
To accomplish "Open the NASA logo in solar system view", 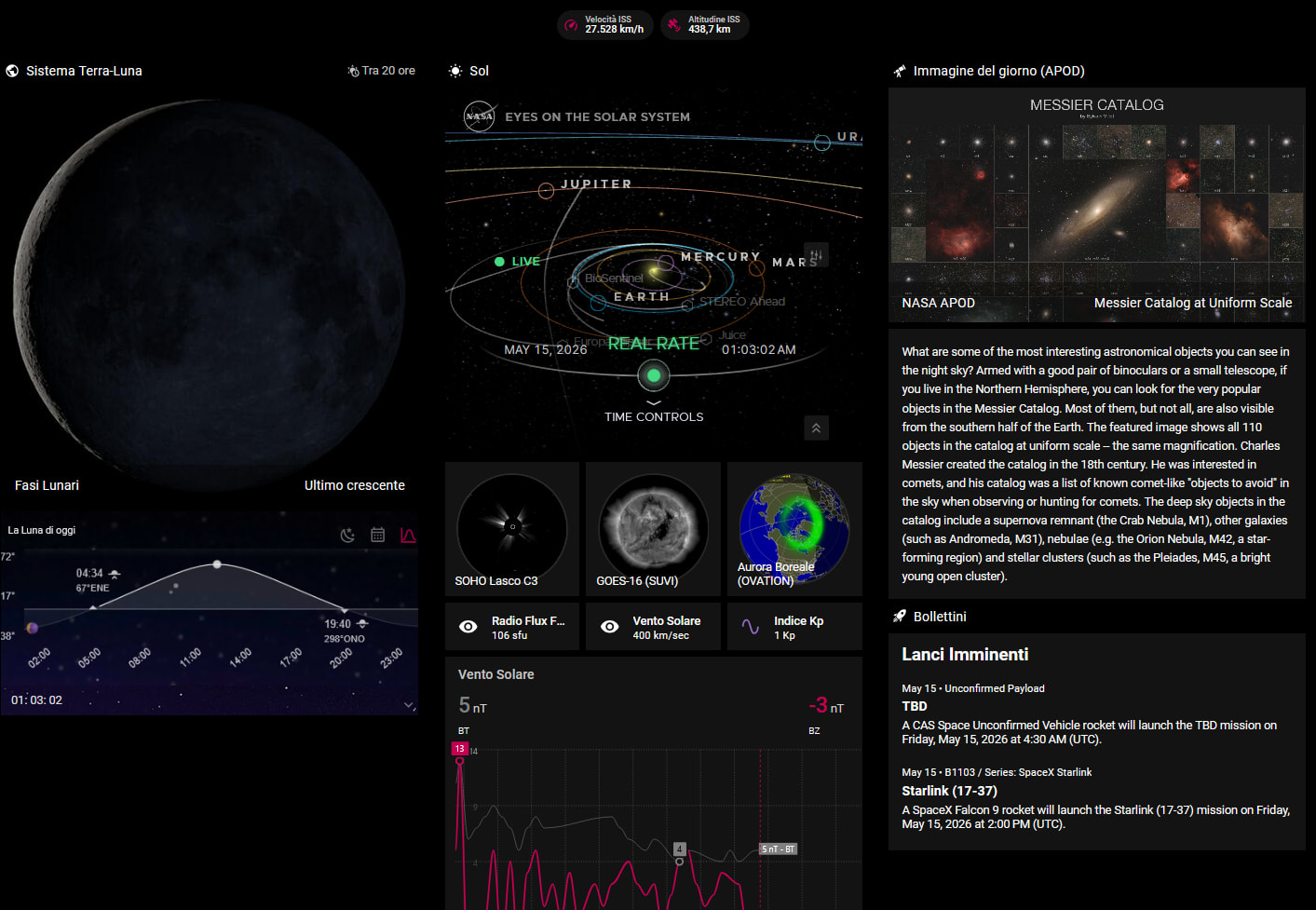I will click(x=480, y=116).
